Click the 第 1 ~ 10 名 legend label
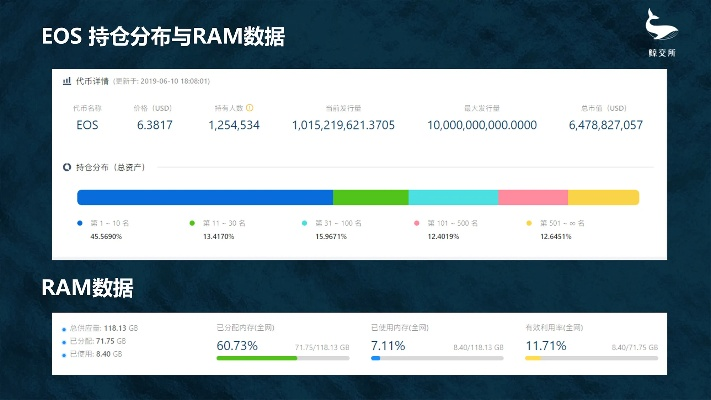This screenshot has height=400, width=711. [110, 223]
